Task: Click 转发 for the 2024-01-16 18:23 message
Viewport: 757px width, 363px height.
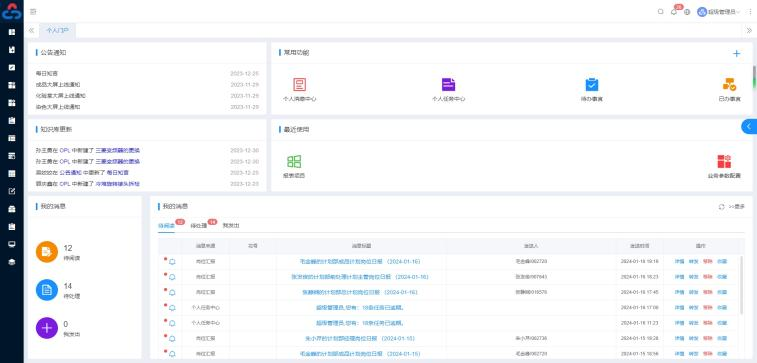Action: tap(693, 277)
